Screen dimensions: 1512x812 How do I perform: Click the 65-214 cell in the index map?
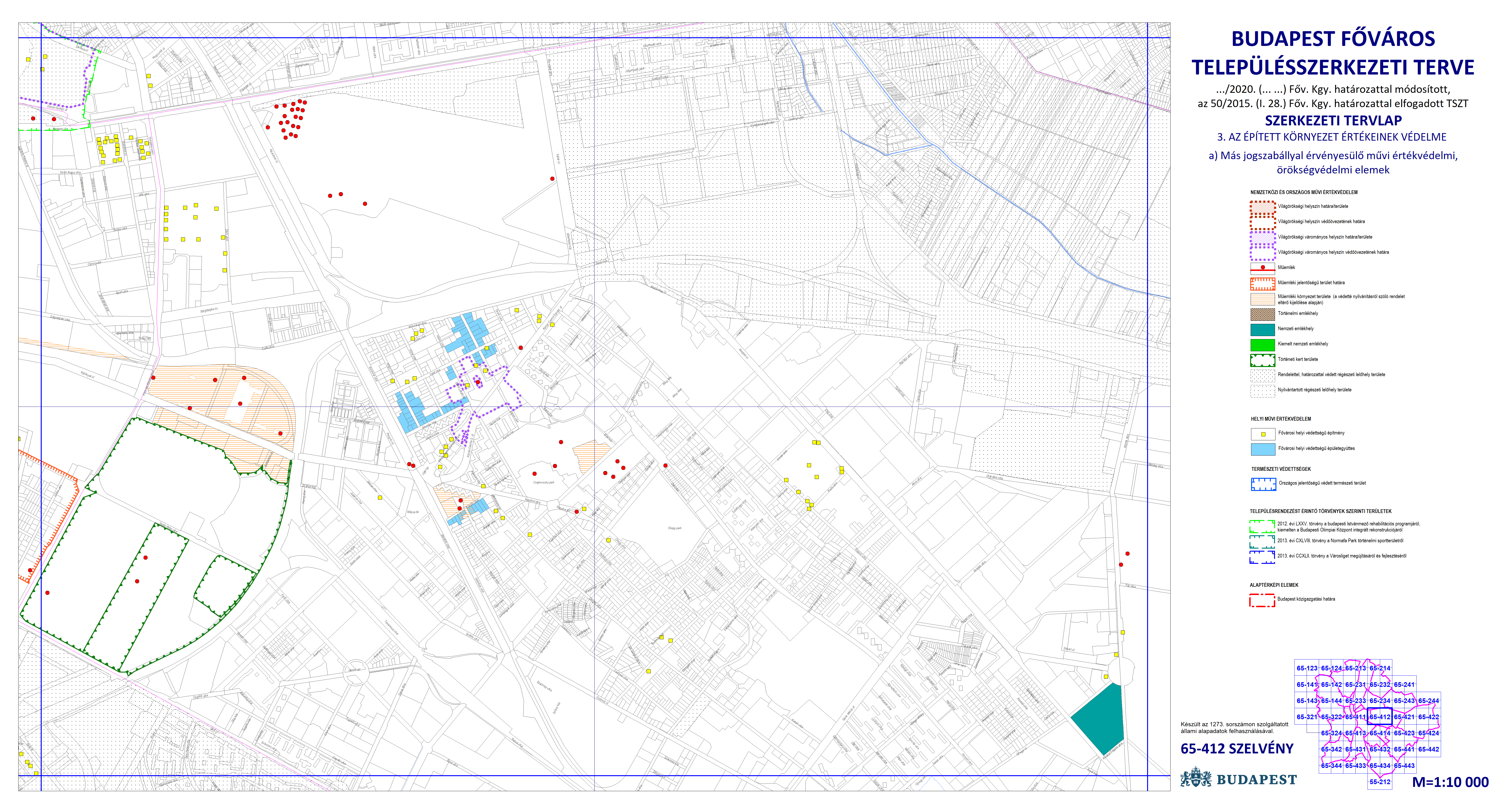coord(1380,668)
